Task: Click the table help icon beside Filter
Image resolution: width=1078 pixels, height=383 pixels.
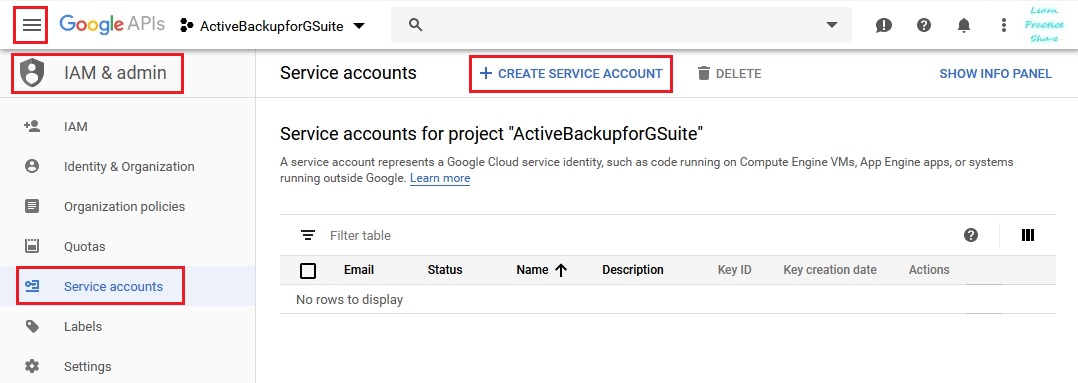Action: click(x=971, y=235)
